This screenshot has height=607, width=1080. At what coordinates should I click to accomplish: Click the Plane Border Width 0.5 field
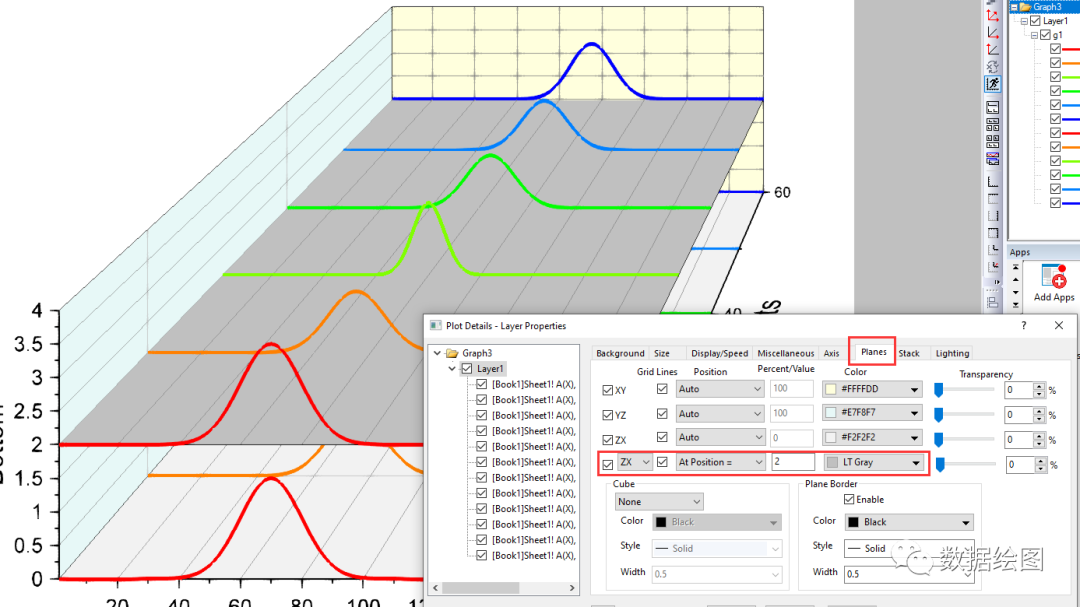point(909,573)
